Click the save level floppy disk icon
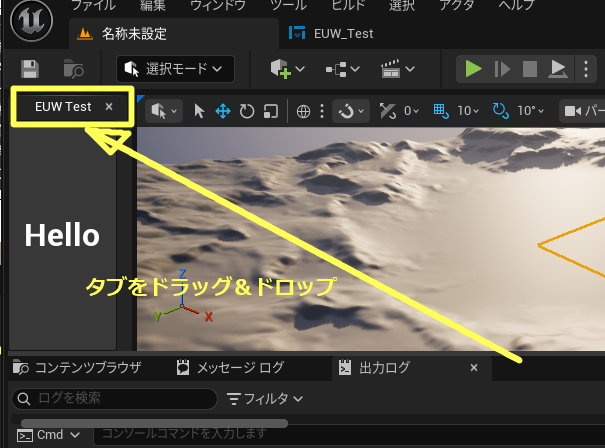The height and width of the screenshot is (448, 605). (x=30, y=69)
